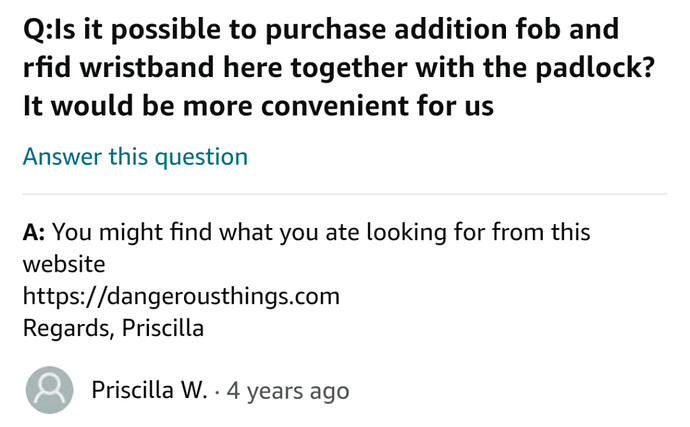Select the Priscilla W. username
690x427 pixels.
[x=149, y=390]
